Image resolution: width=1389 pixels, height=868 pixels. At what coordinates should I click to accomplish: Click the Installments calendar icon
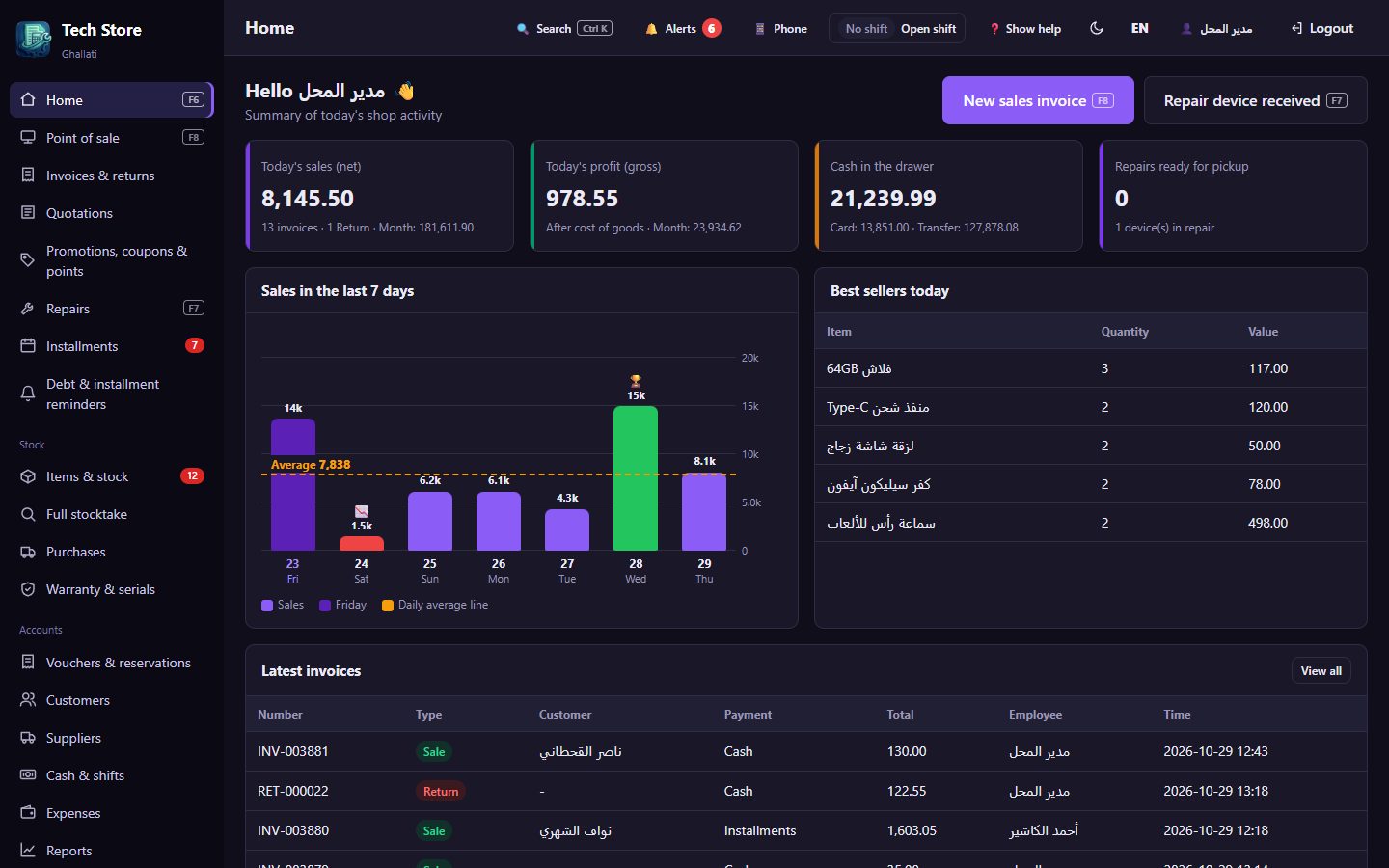[28, 345]
